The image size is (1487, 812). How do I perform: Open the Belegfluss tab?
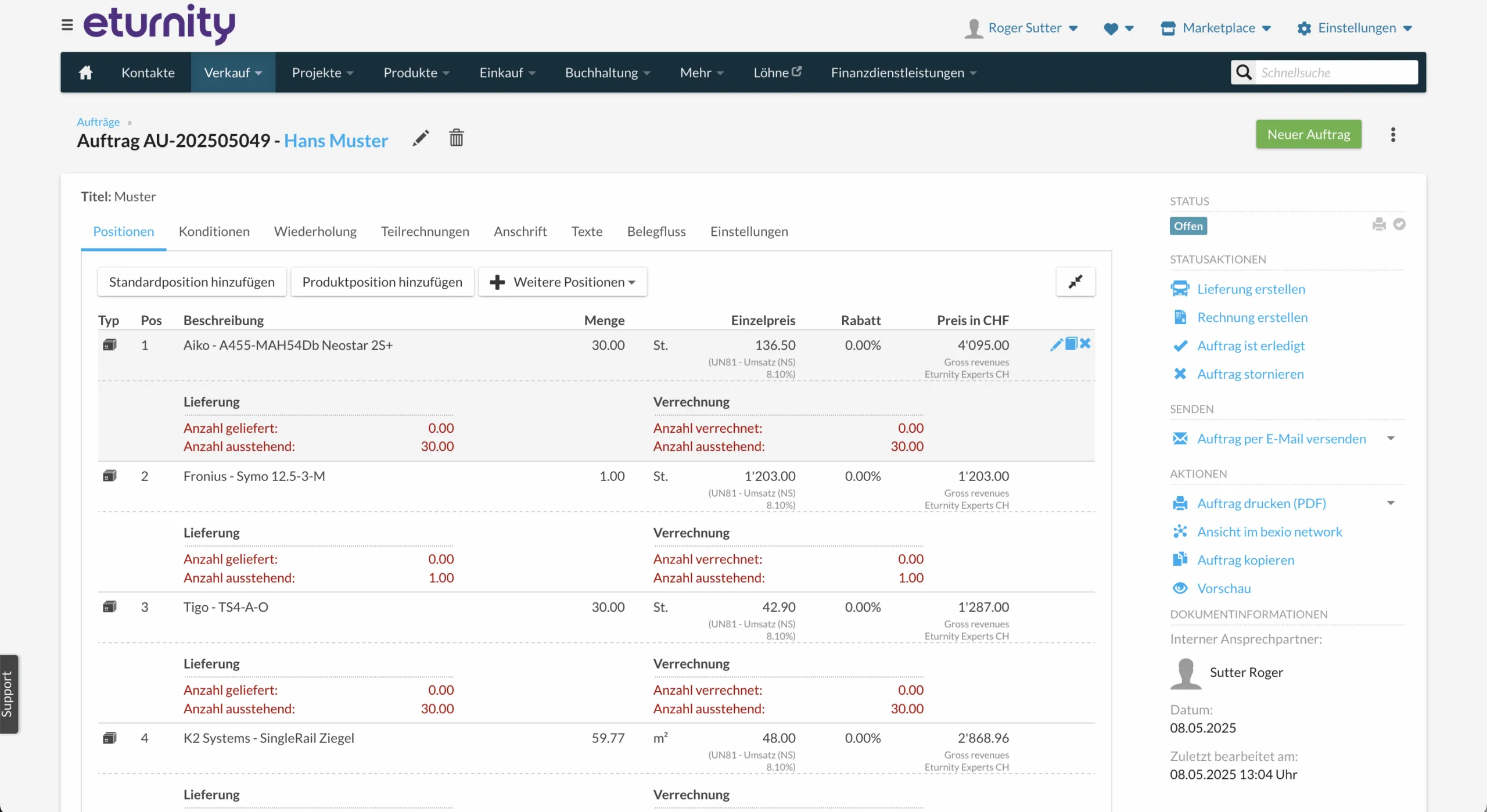tap(656, 231)
